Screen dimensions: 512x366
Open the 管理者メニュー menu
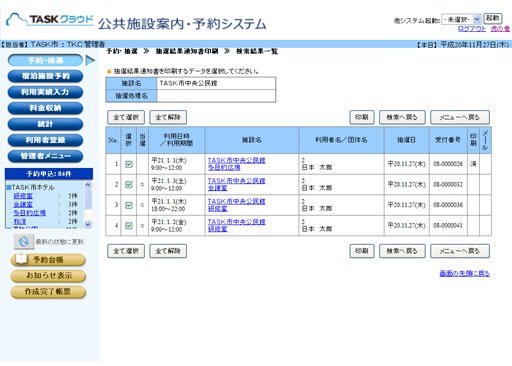[45, 156]
